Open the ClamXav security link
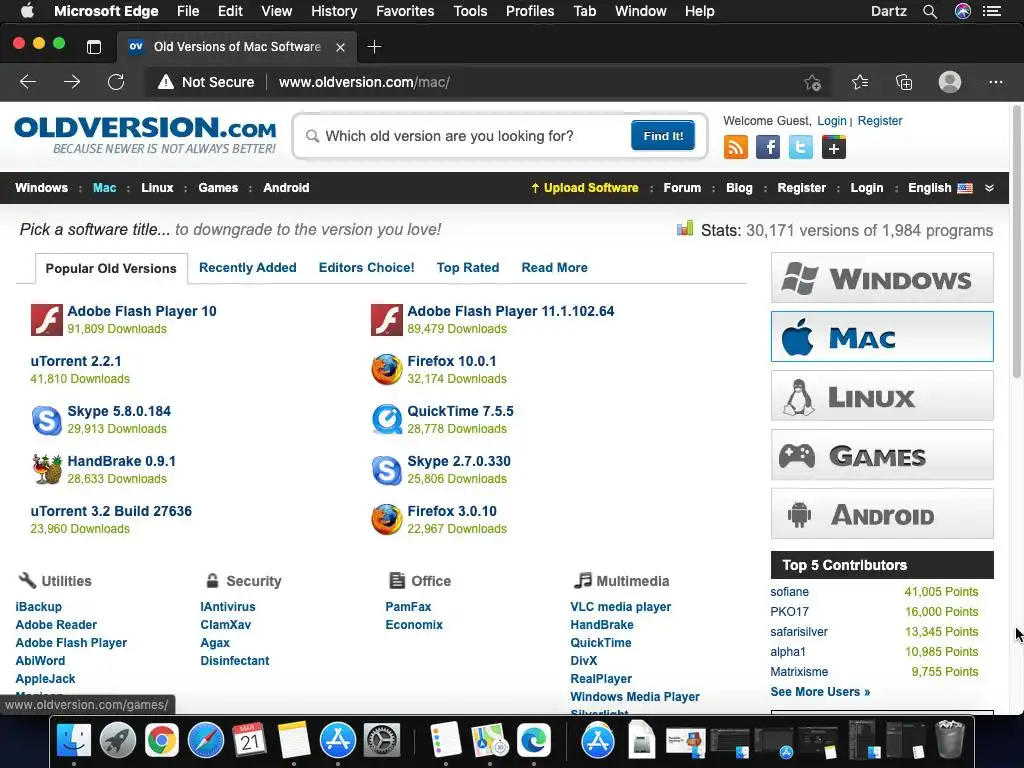The height and width of the screenshot is (768, 1024). pyautogui.click(x=225, y=625)
